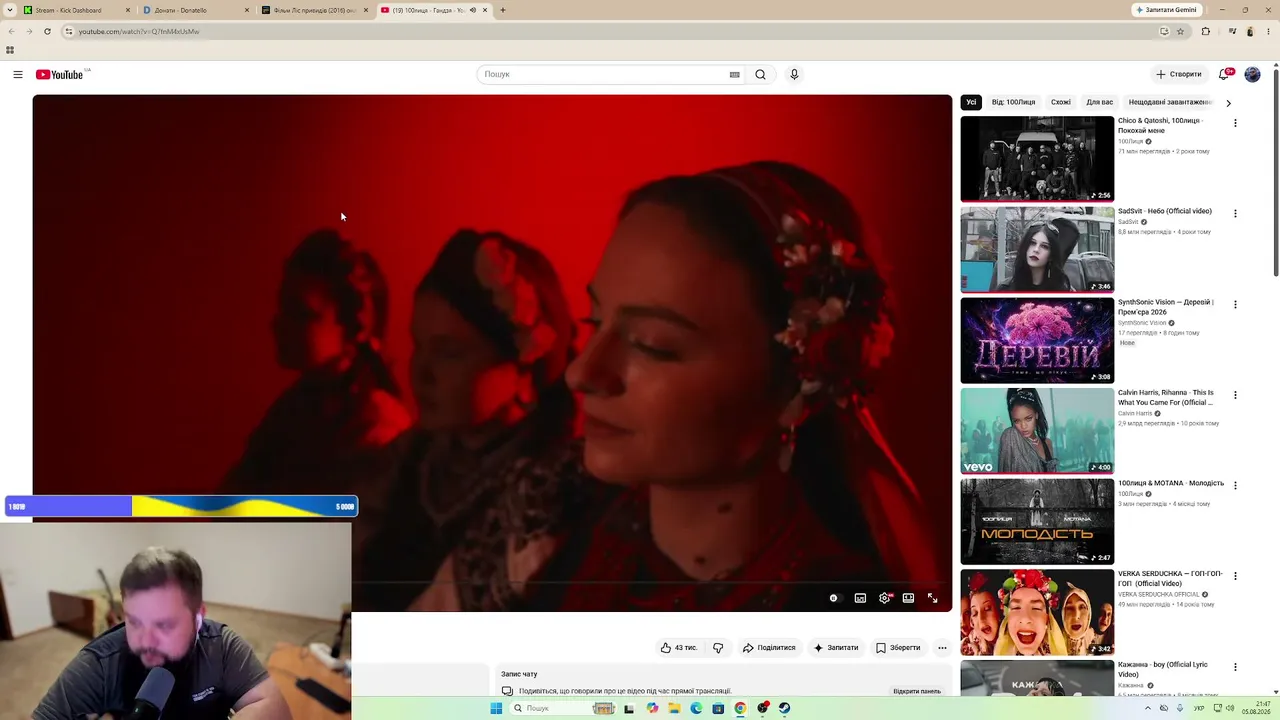Click Запитати Gemini button
1280x720 pixels.
pyautogui.click(x=1166, y=10)
